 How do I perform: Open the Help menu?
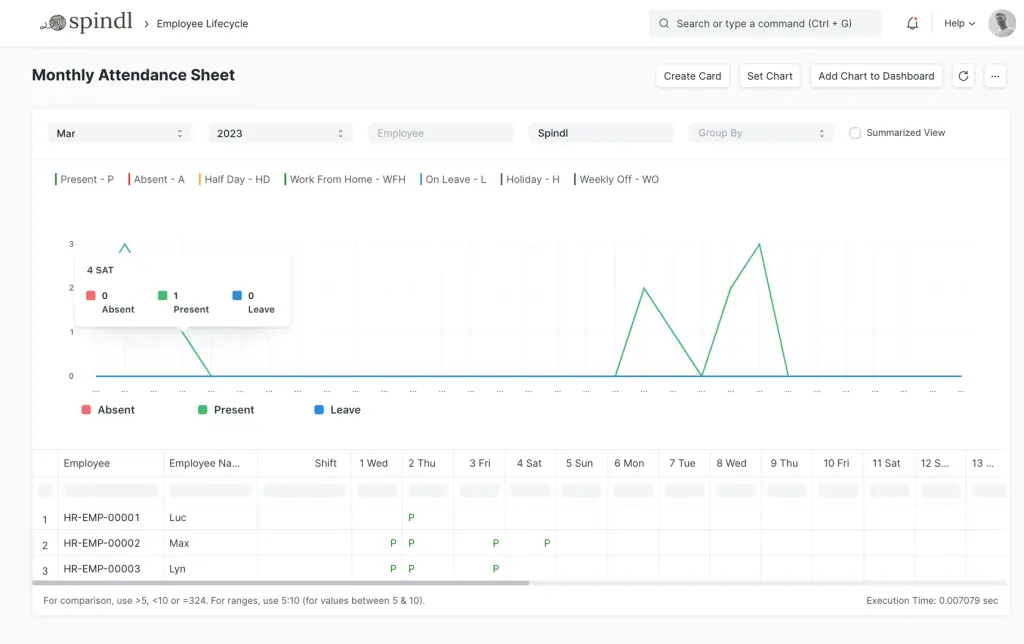pyautogui.click(x=959, y=23)
